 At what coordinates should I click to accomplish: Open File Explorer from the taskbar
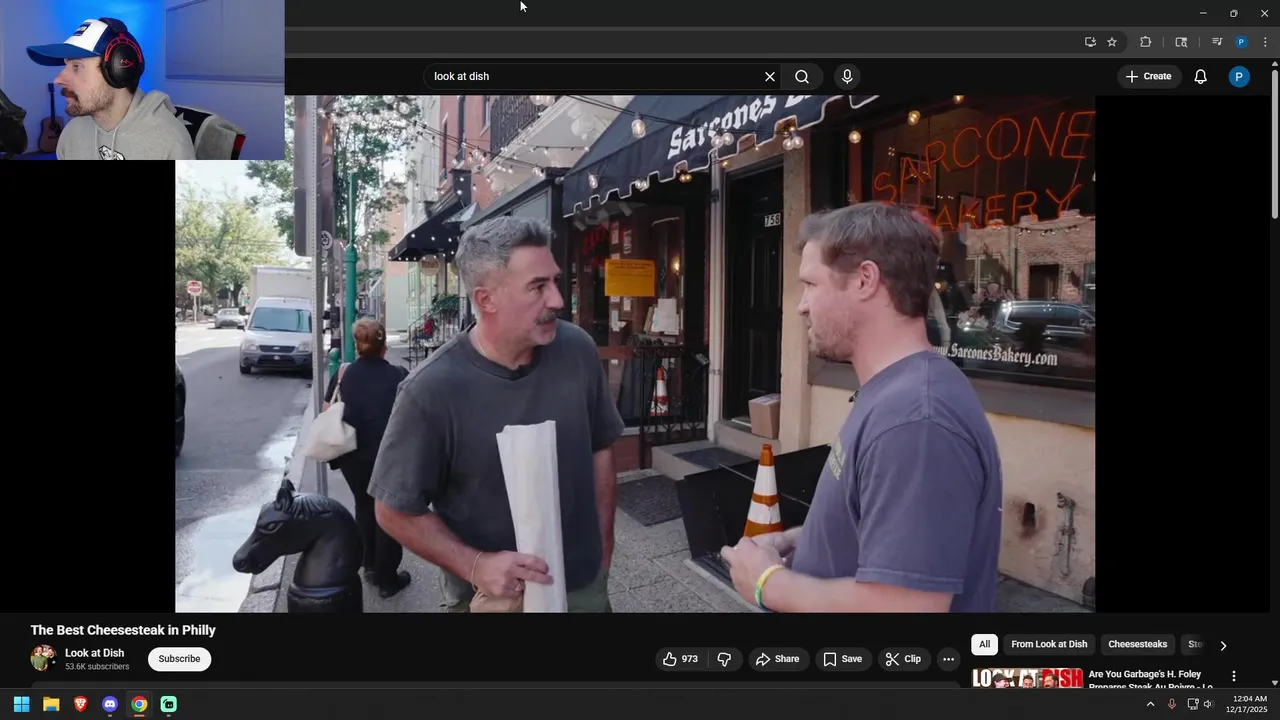tap(51, 704)
